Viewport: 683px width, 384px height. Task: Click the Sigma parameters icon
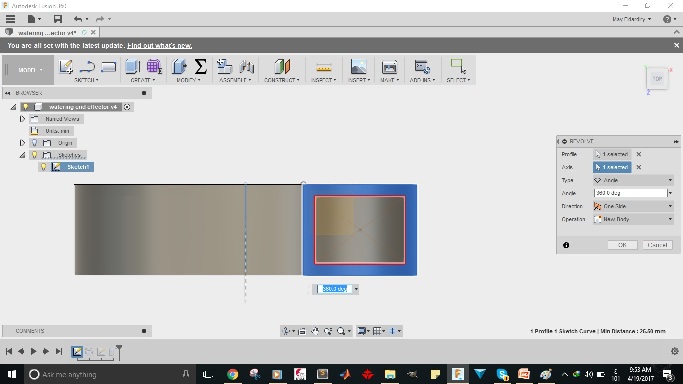200,67
